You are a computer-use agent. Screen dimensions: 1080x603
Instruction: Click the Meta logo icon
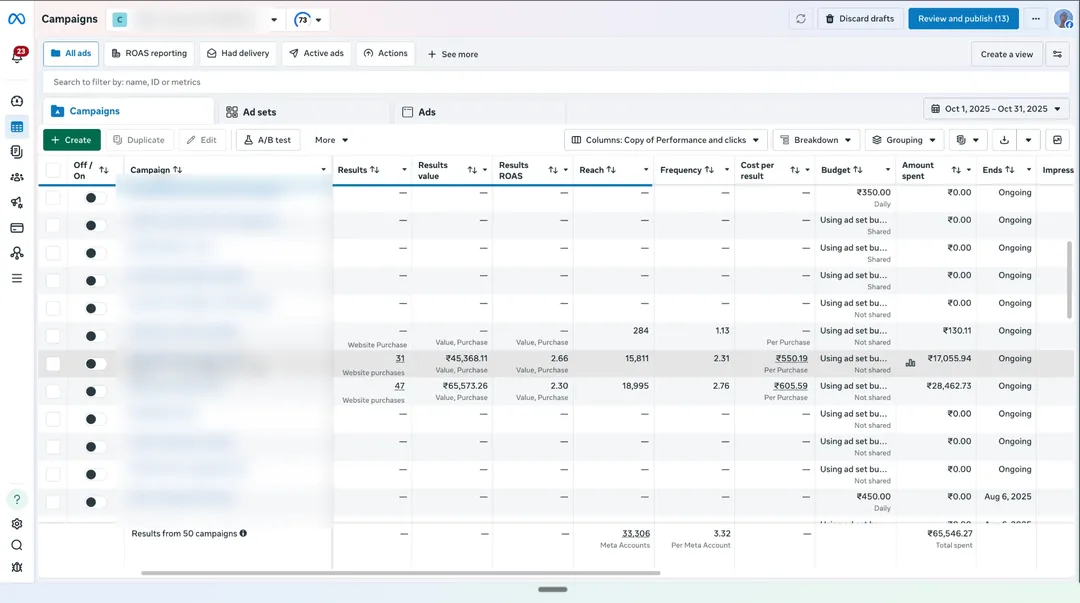click(17, 19)
